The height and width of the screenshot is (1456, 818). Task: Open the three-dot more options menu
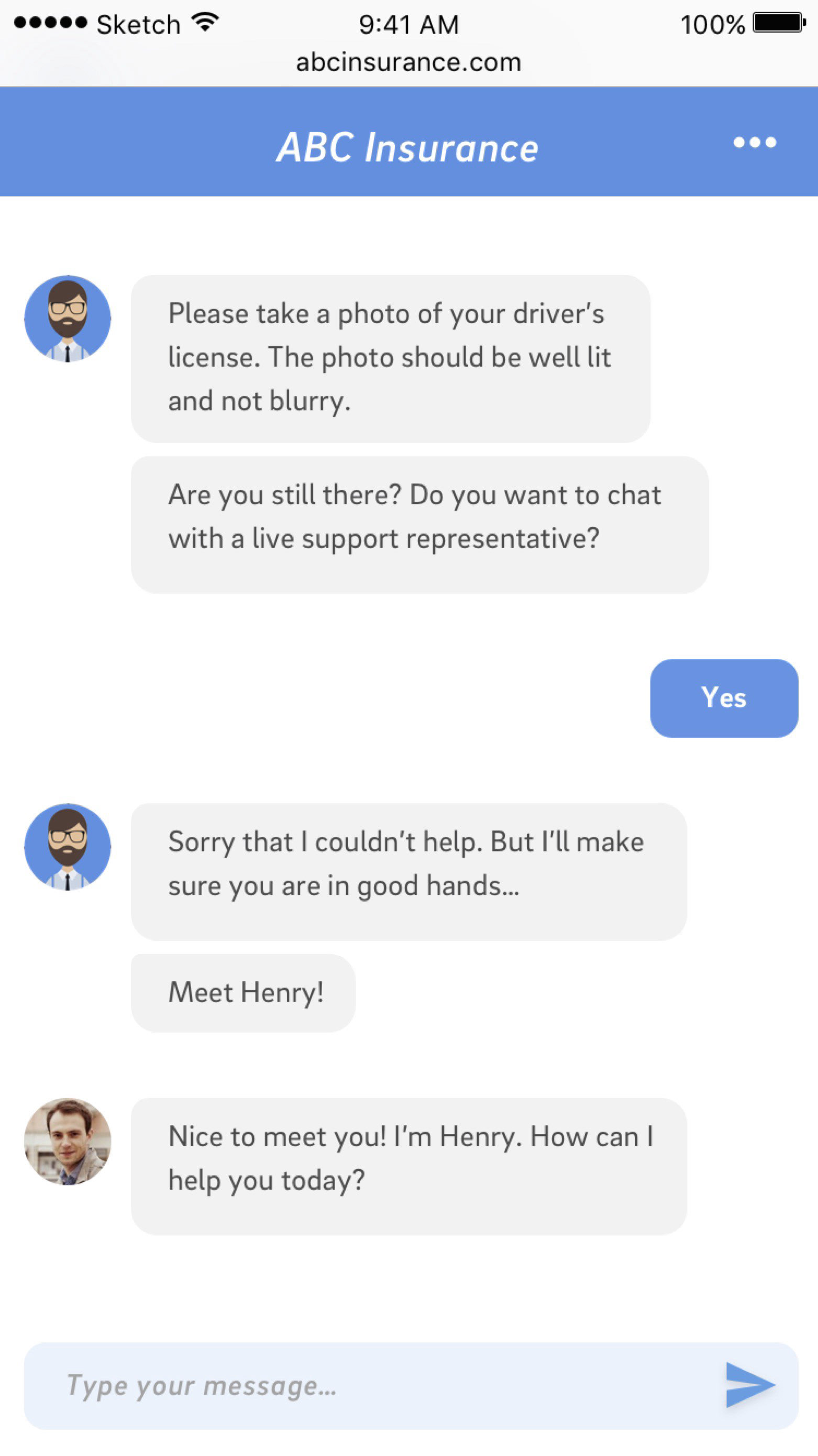tap(755, 143)
